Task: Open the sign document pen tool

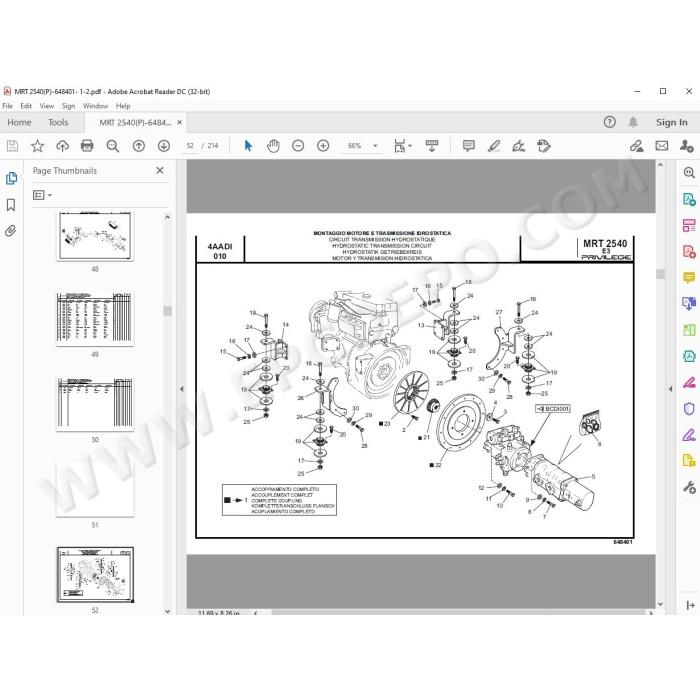Action: [x=518, y=146]
